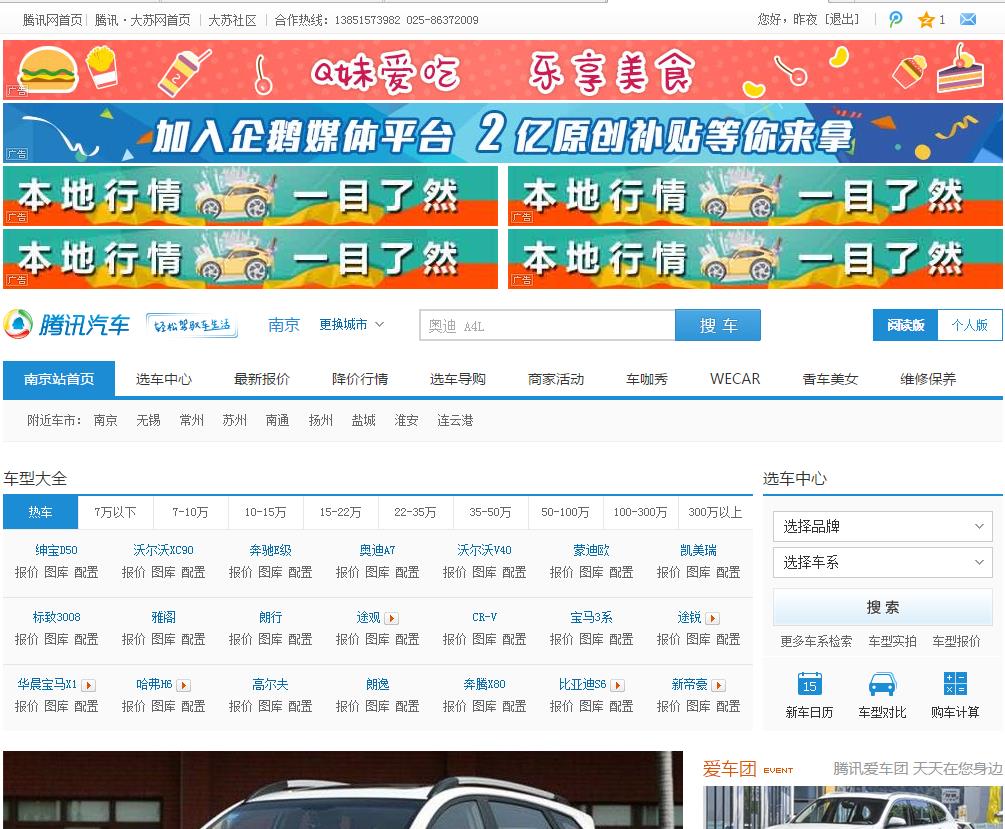This screenshot has width=1005, height=829.
Task: Open 沃尔沃XC90 car model link
Action: click(163, 550)
